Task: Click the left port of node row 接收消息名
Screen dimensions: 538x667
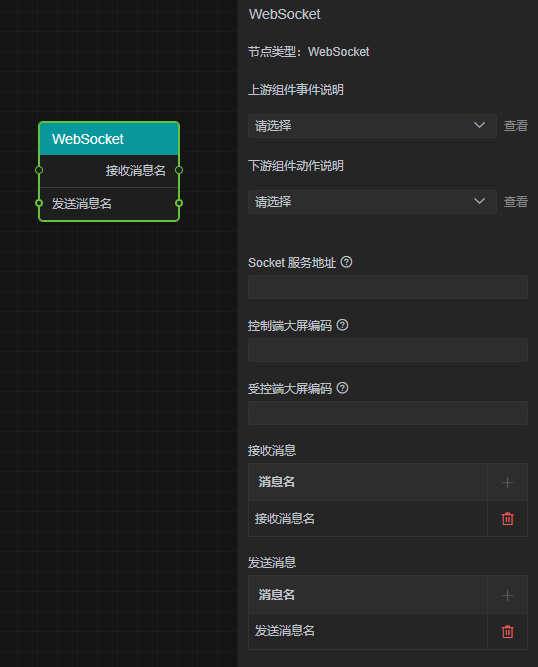Action: [39, 170]
